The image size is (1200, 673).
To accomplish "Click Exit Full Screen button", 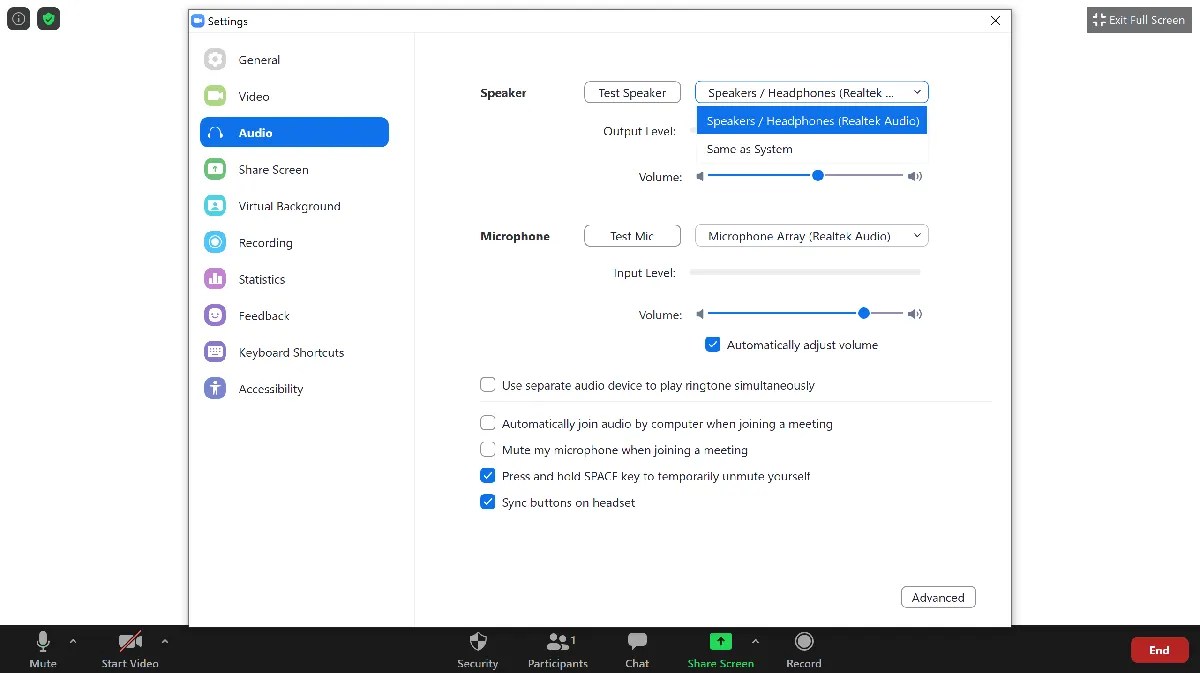I will 1139,20.
